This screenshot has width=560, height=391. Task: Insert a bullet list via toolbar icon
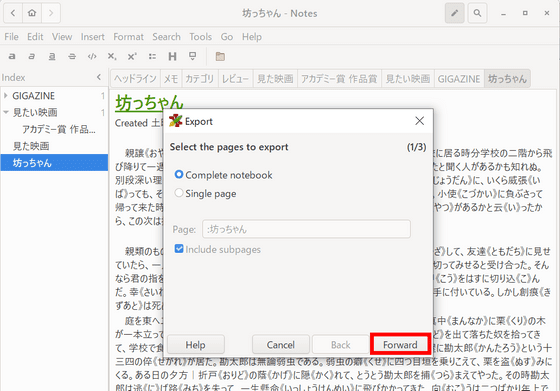(152, 56)
